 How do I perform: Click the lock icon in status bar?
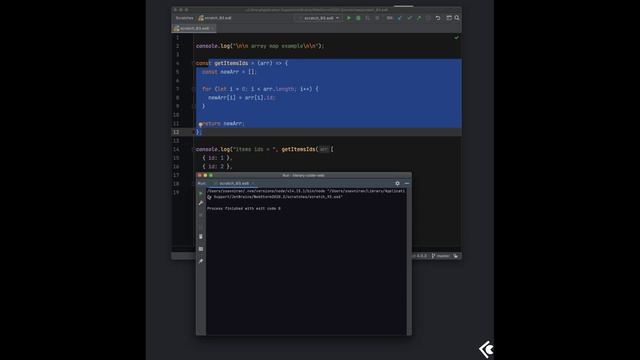coord(456,256)
